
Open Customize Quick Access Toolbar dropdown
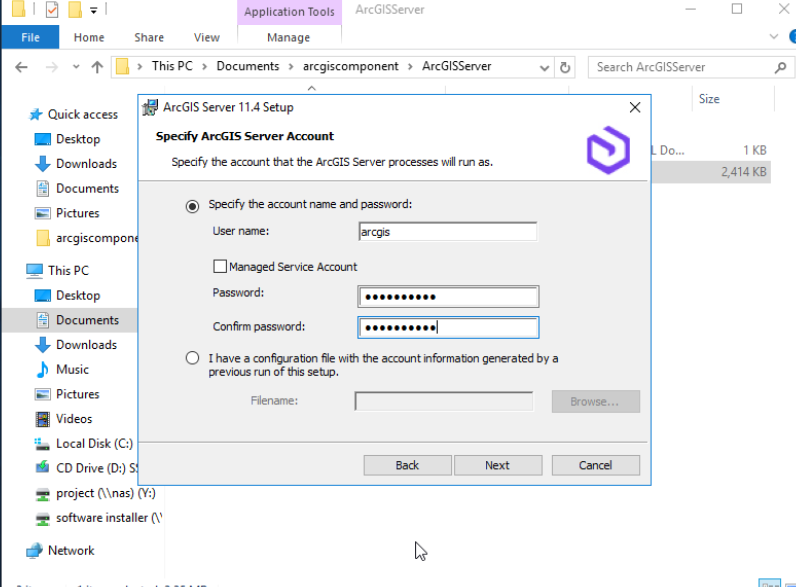[x=93, y=10]
